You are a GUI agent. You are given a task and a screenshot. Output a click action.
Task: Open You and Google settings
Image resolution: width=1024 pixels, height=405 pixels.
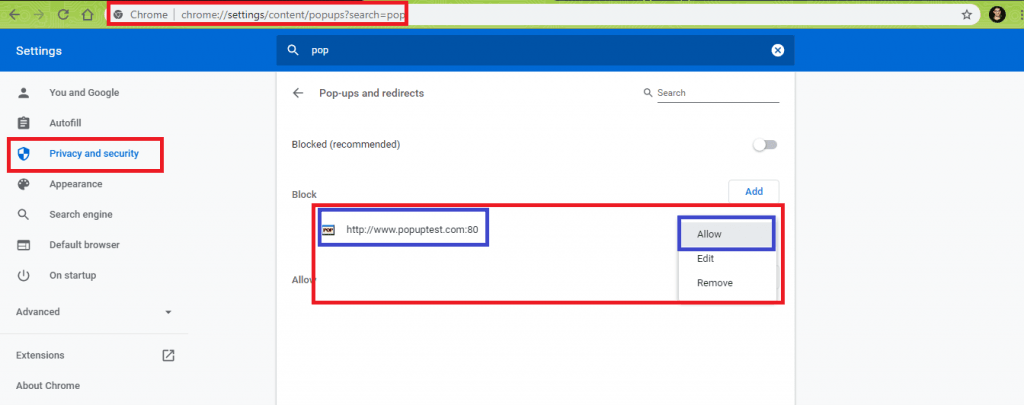pyautogui.click(x=84, y=93)
